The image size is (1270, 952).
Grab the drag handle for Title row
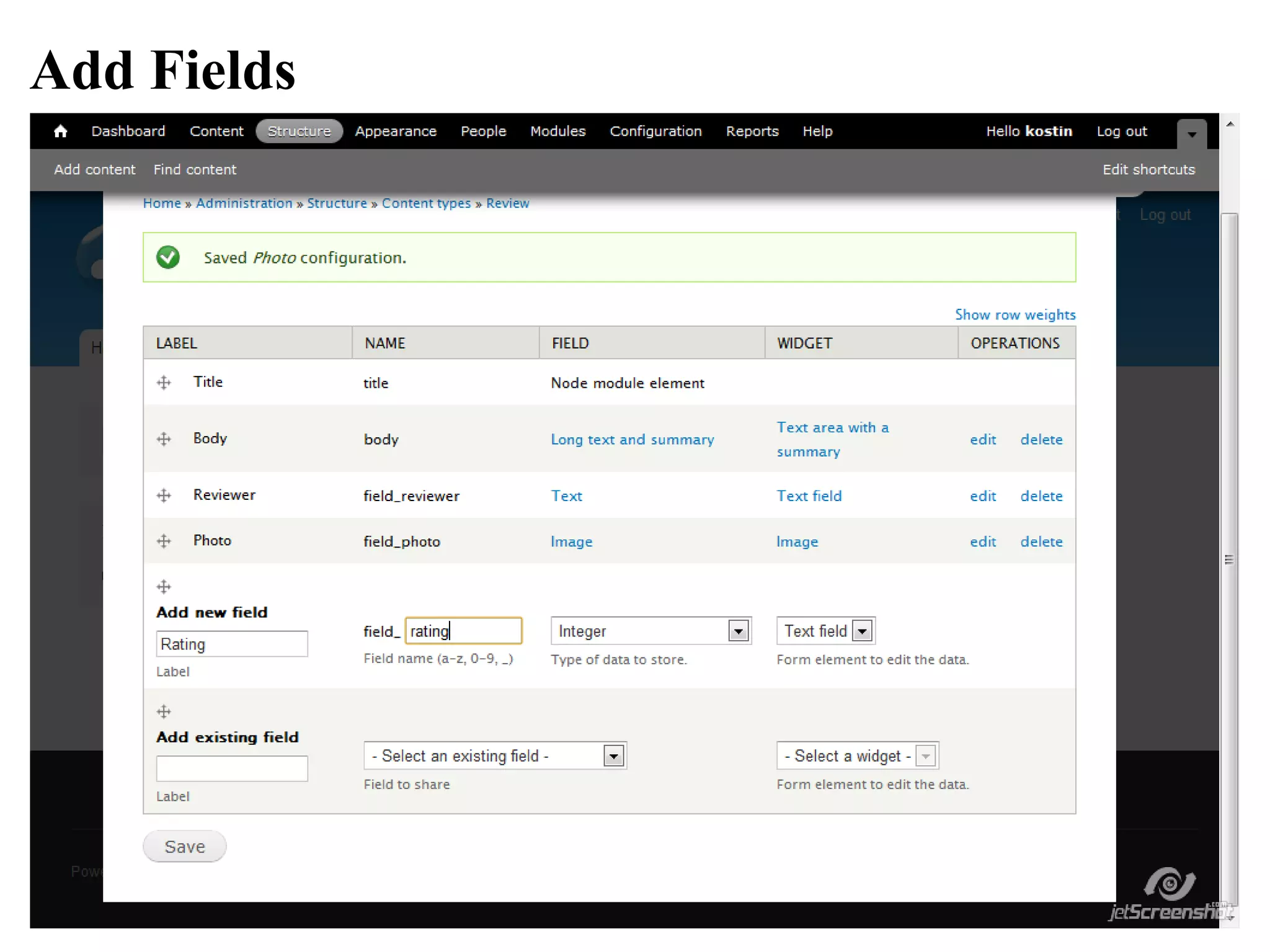coord(164,383)
